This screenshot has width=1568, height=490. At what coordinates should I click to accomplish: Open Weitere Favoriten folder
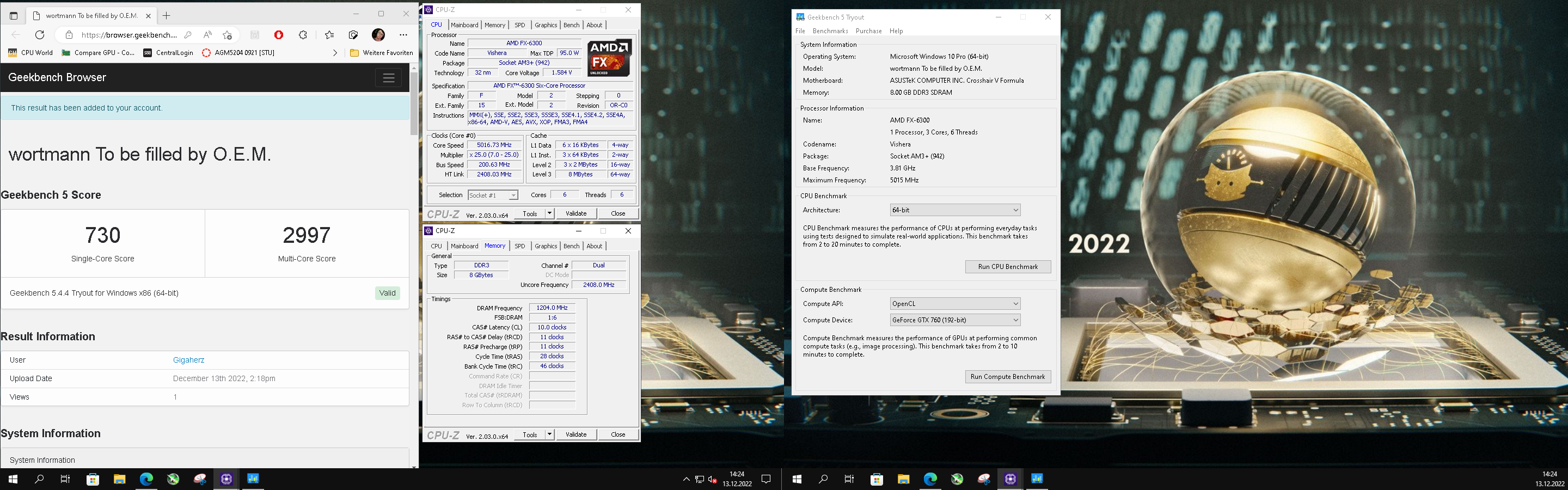tap(382, 53)
